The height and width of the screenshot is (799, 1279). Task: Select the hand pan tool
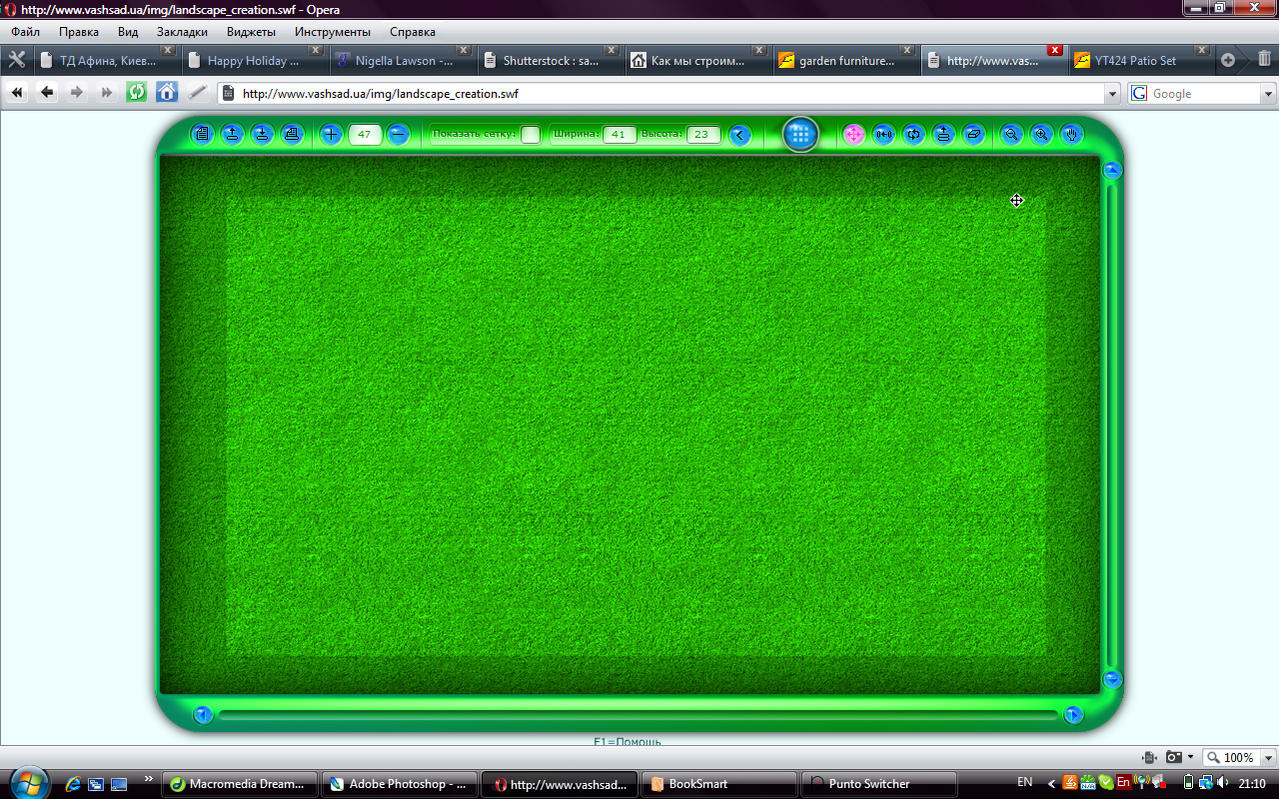point(1071,134)
